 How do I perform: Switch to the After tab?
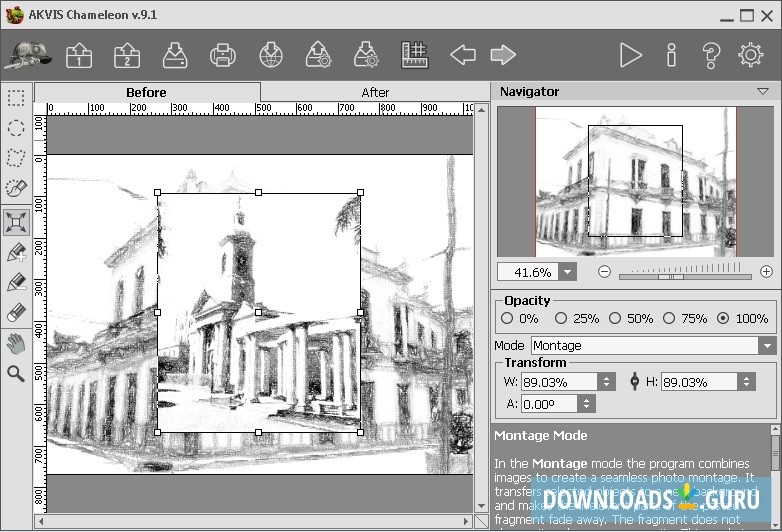375,92
